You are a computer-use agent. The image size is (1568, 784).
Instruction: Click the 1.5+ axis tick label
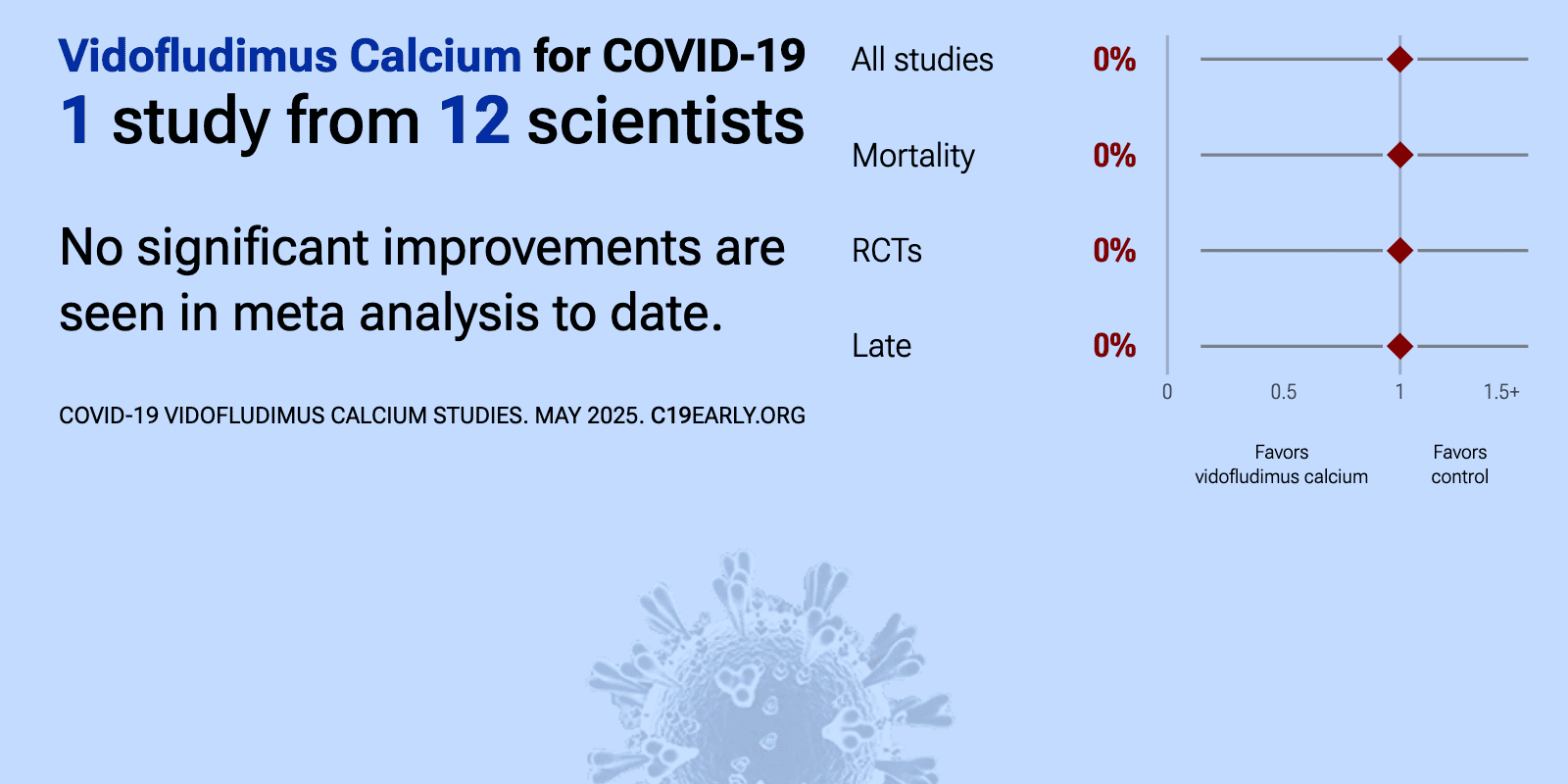[x=1501, y=392]
